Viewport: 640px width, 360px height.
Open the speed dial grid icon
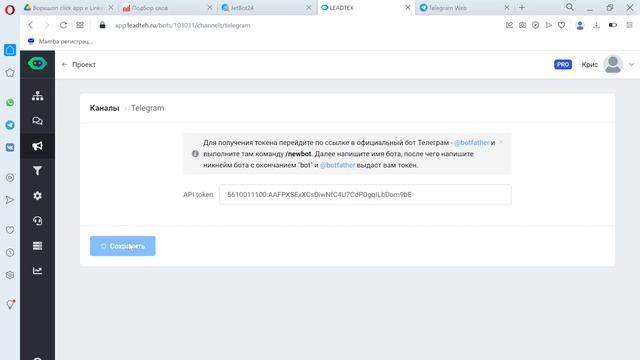click(x=80, y=25)
